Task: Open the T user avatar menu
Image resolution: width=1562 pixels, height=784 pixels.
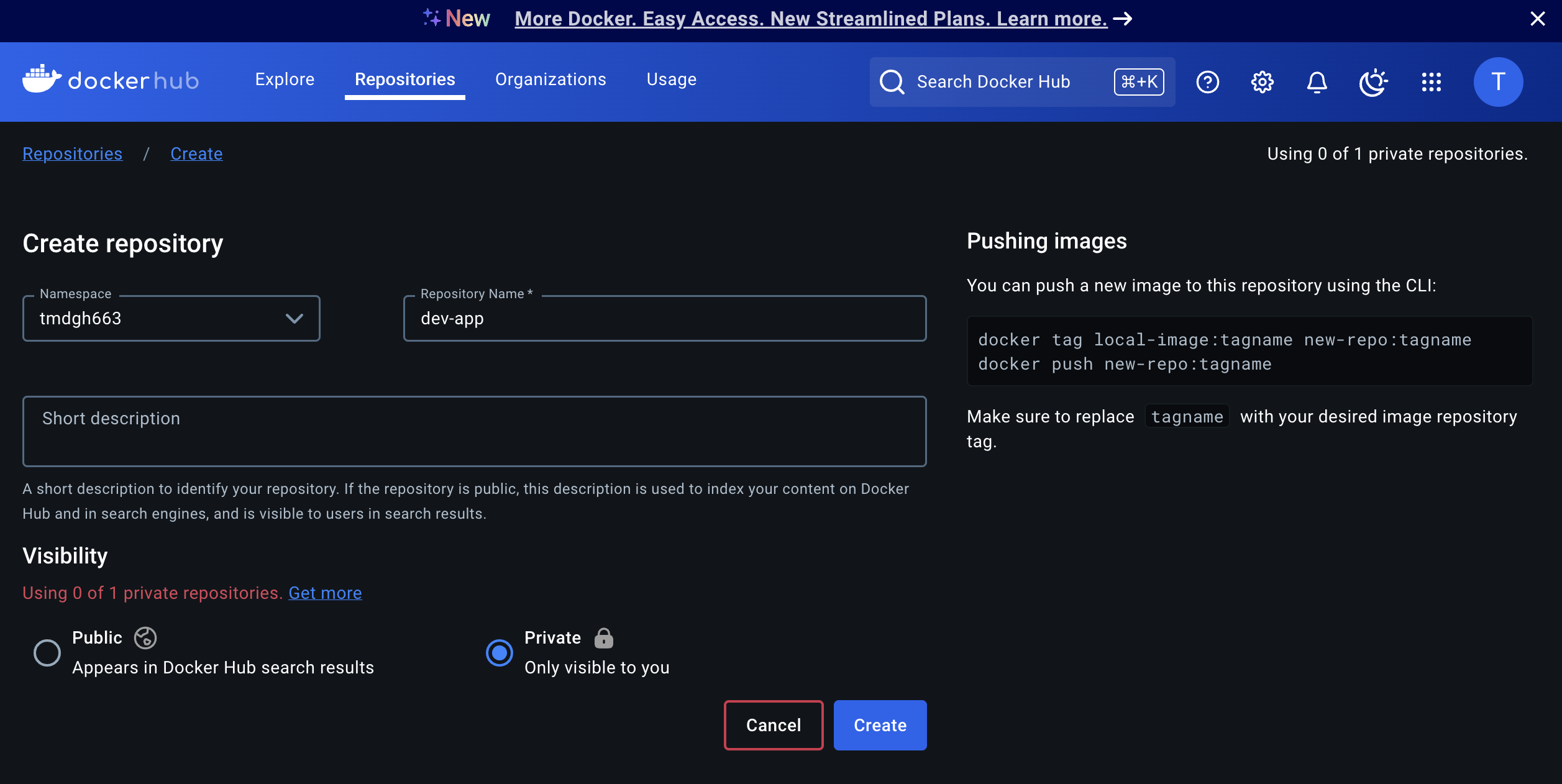Action: click(1497, 82)
